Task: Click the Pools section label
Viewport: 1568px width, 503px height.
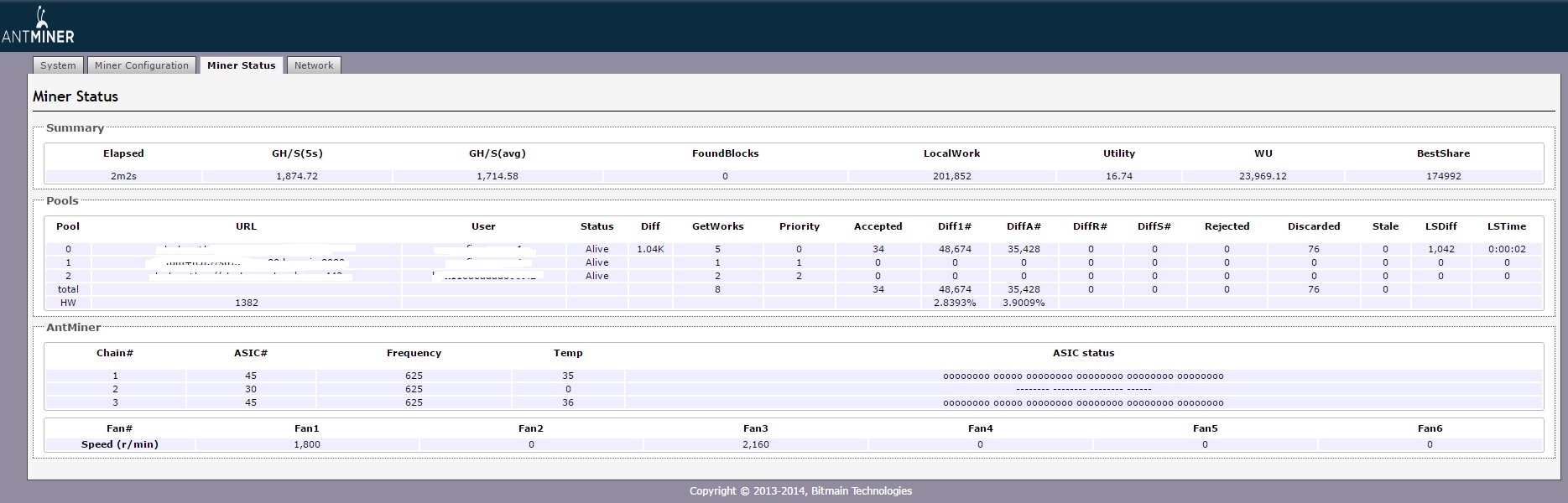Action: (x=62, y=201)
